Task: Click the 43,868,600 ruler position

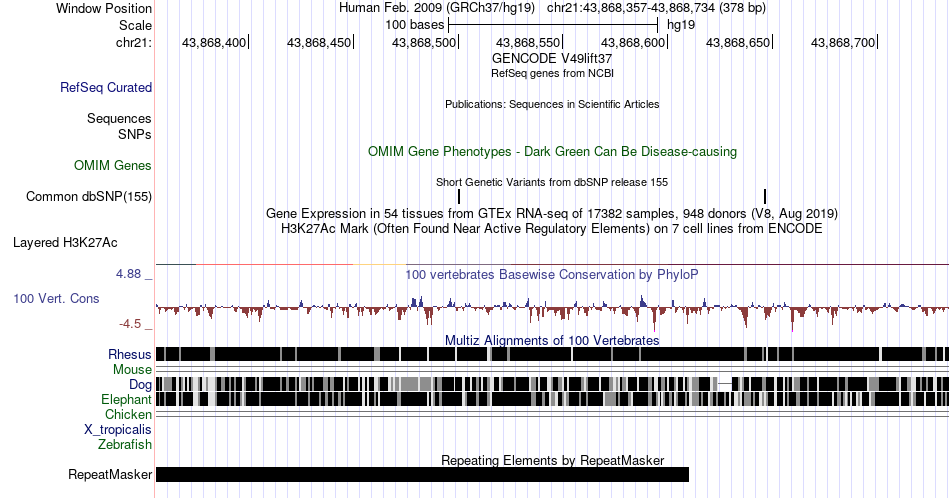Action: point(633,42)
